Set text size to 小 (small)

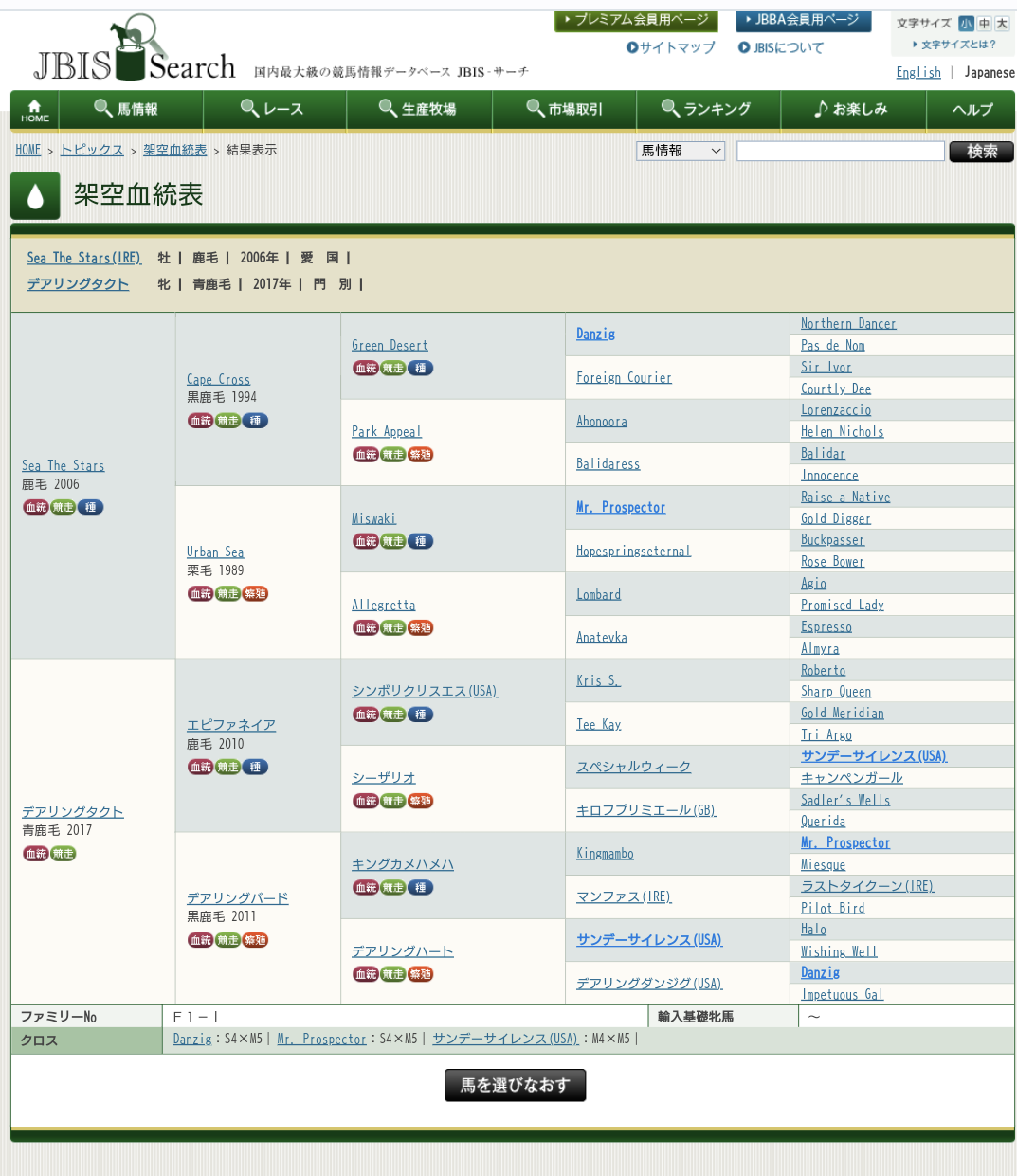click(x=966, y=24)
